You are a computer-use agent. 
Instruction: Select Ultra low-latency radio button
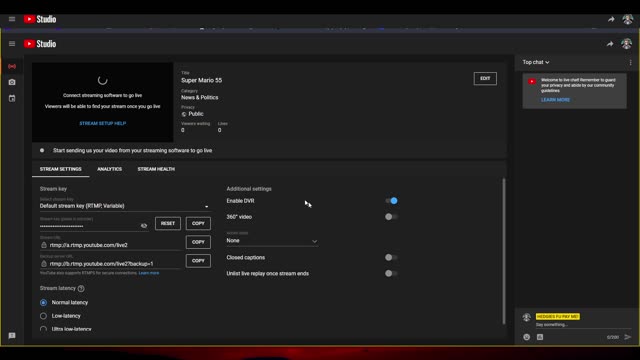click(43, 329)
